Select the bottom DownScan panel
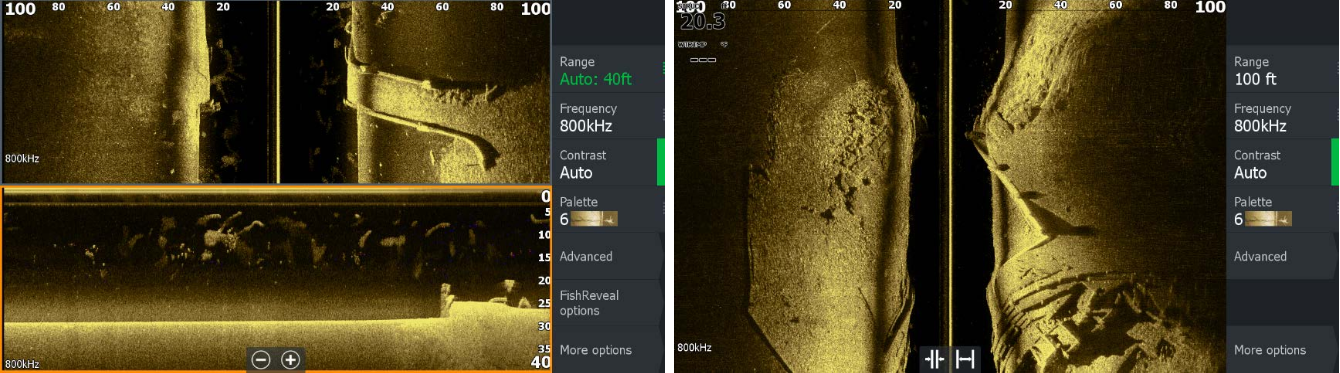 coord(276,279)
